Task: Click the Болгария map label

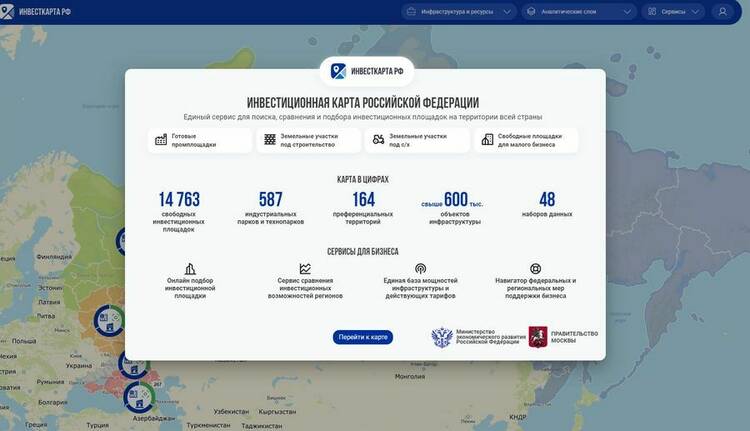Action: click(x=53, y=402)
